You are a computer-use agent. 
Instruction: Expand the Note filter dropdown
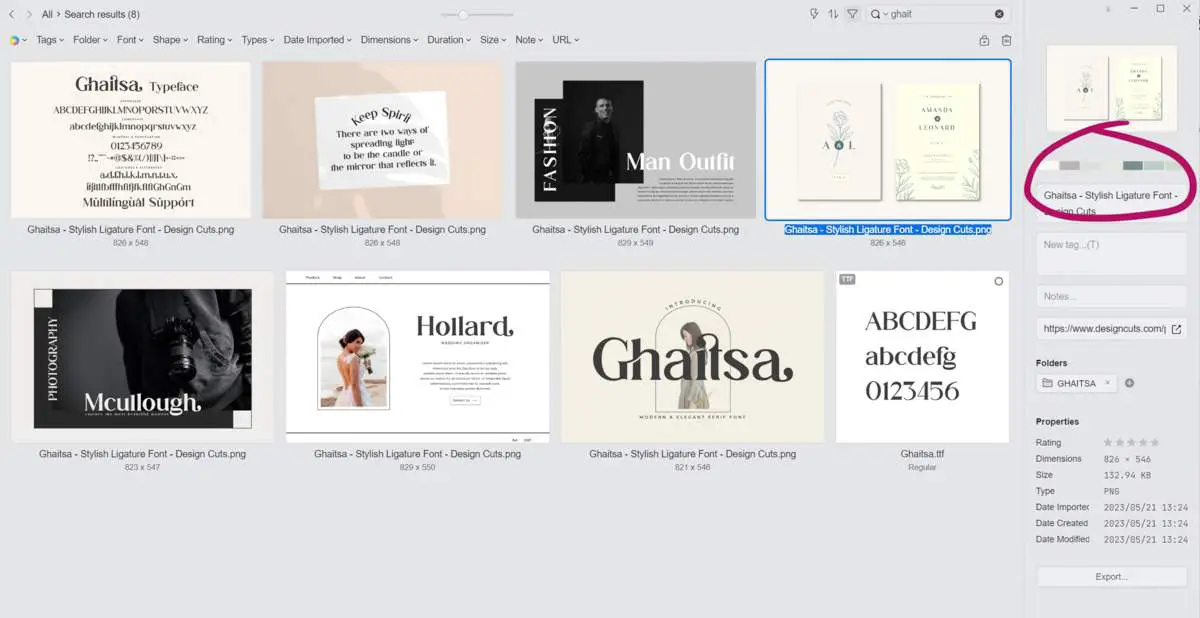tap(529, 40)
